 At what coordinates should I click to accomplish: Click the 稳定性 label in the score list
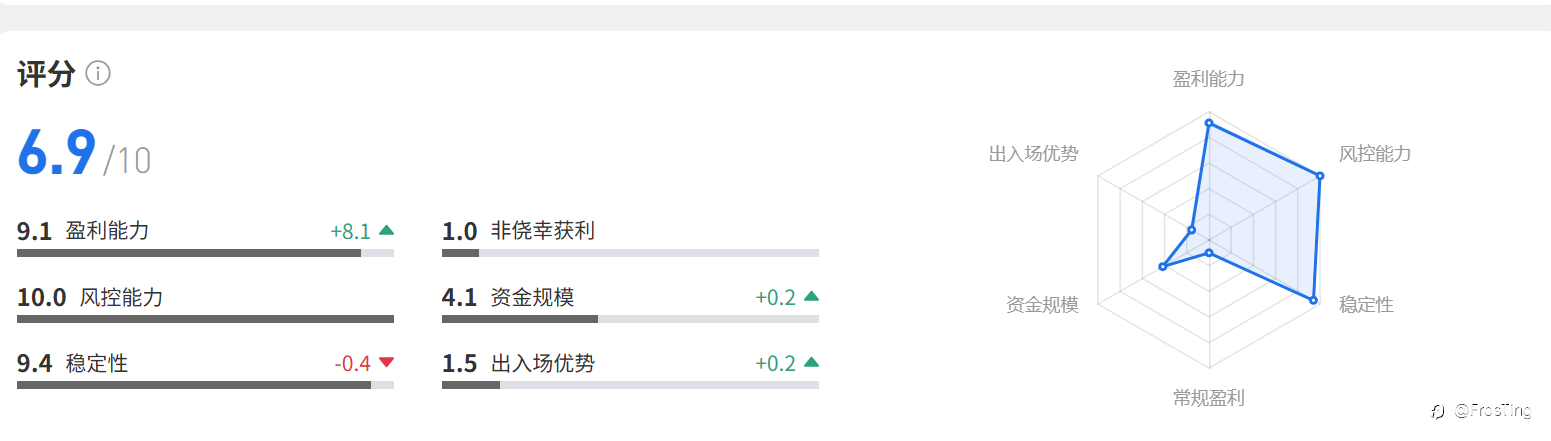(97, 363)
